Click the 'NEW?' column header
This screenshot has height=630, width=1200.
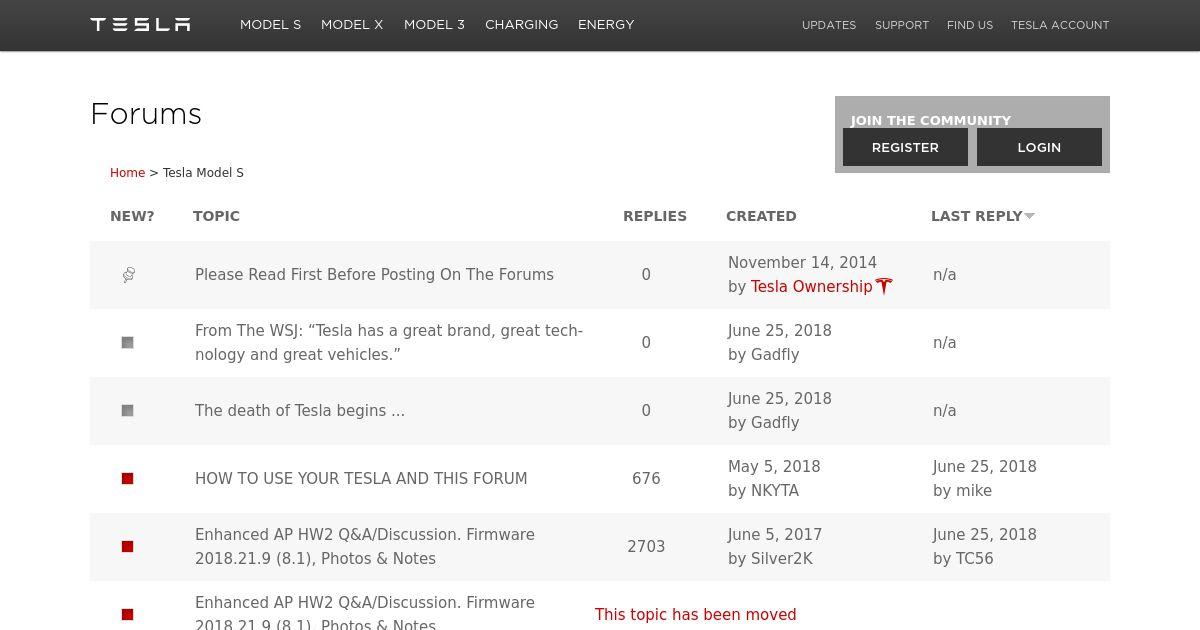(132, 216)
